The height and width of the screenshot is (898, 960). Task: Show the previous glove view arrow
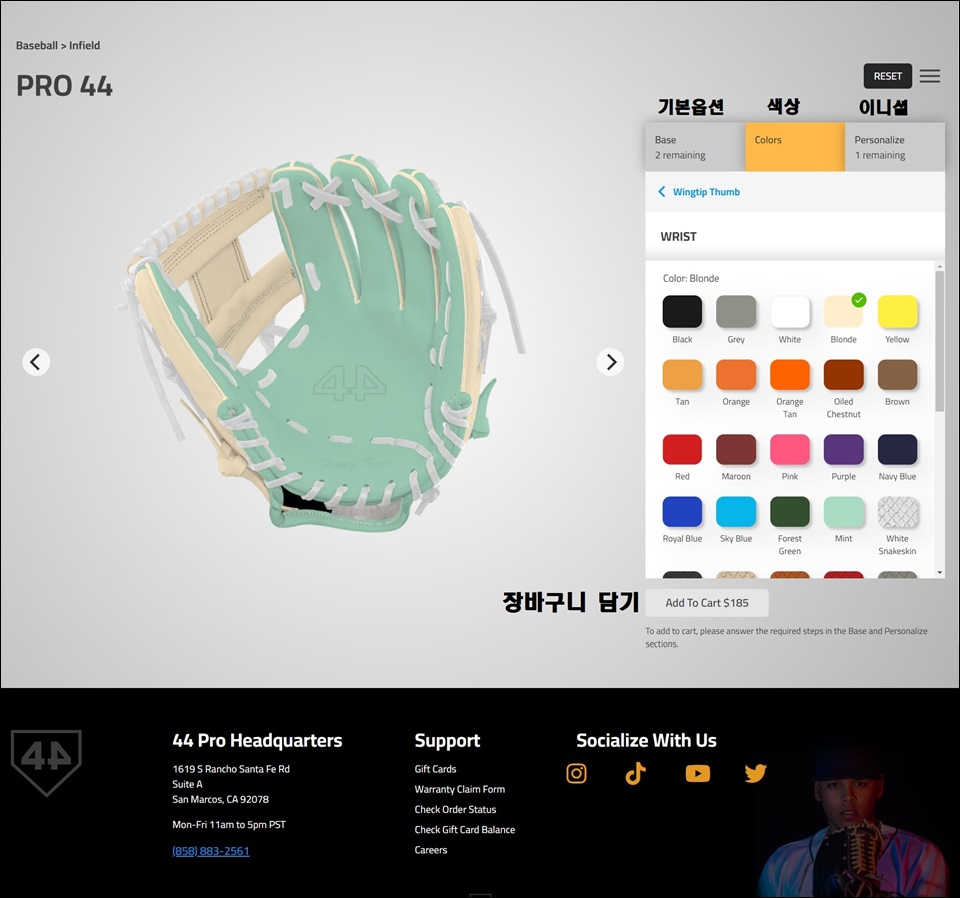(x=36, y=362)
